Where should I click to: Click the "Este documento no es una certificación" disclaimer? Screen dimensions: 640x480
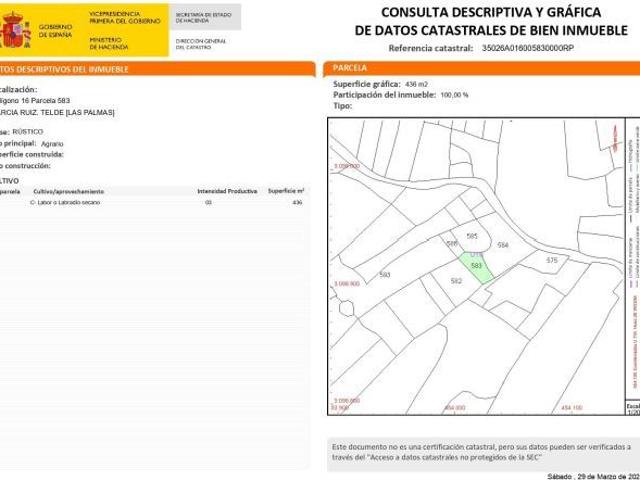click(483, 452)
